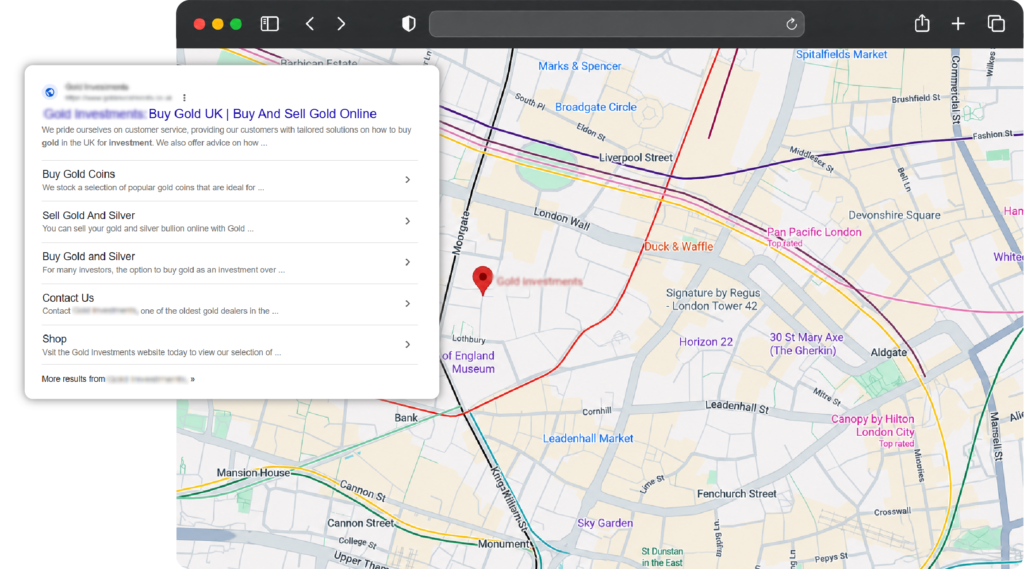Screen dimensions: 1024x569
Task: Click Leadenhall St street label
Action: click(x=737, y=407)
